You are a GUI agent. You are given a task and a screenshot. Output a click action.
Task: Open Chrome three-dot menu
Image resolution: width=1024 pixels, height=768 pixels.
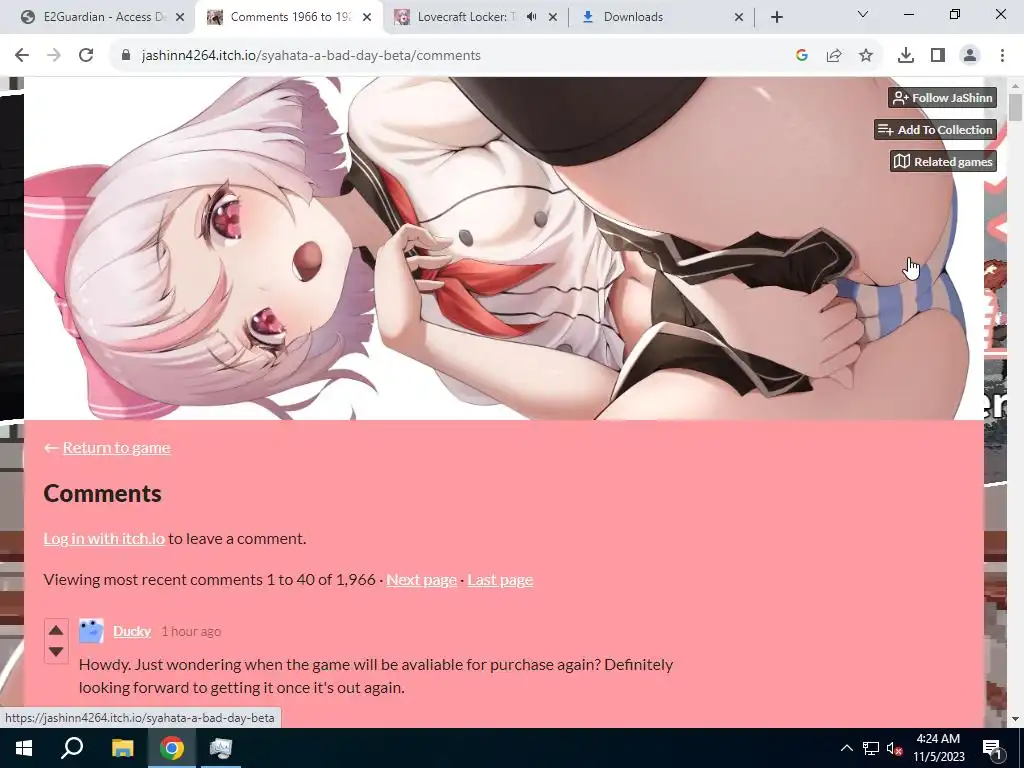click(1002, 56)
